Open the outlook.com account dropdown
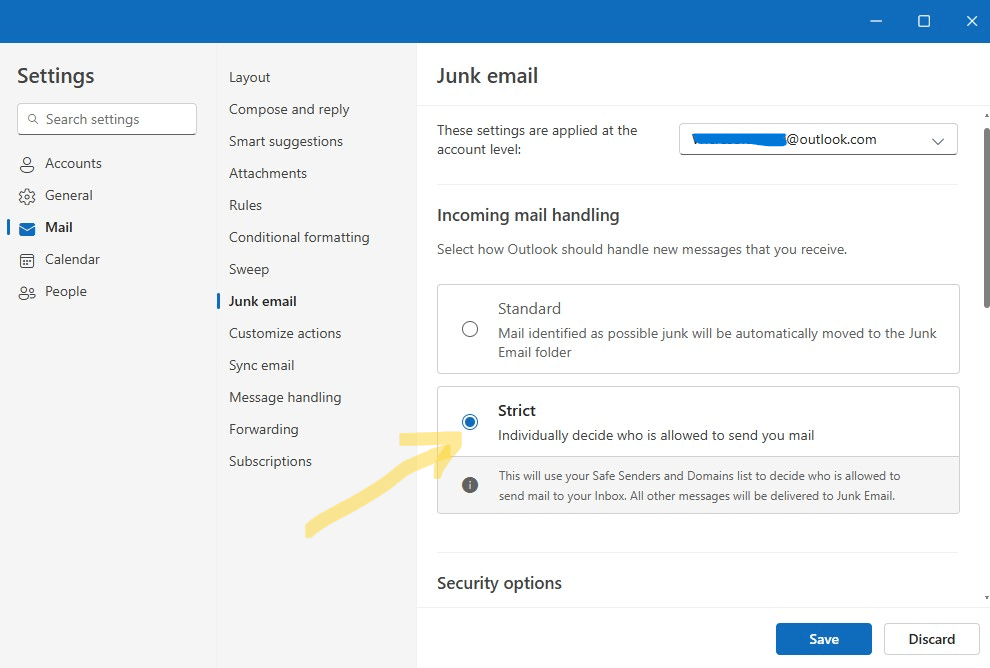990x668 pixels. pyautogui.click(x=818, y=140)
